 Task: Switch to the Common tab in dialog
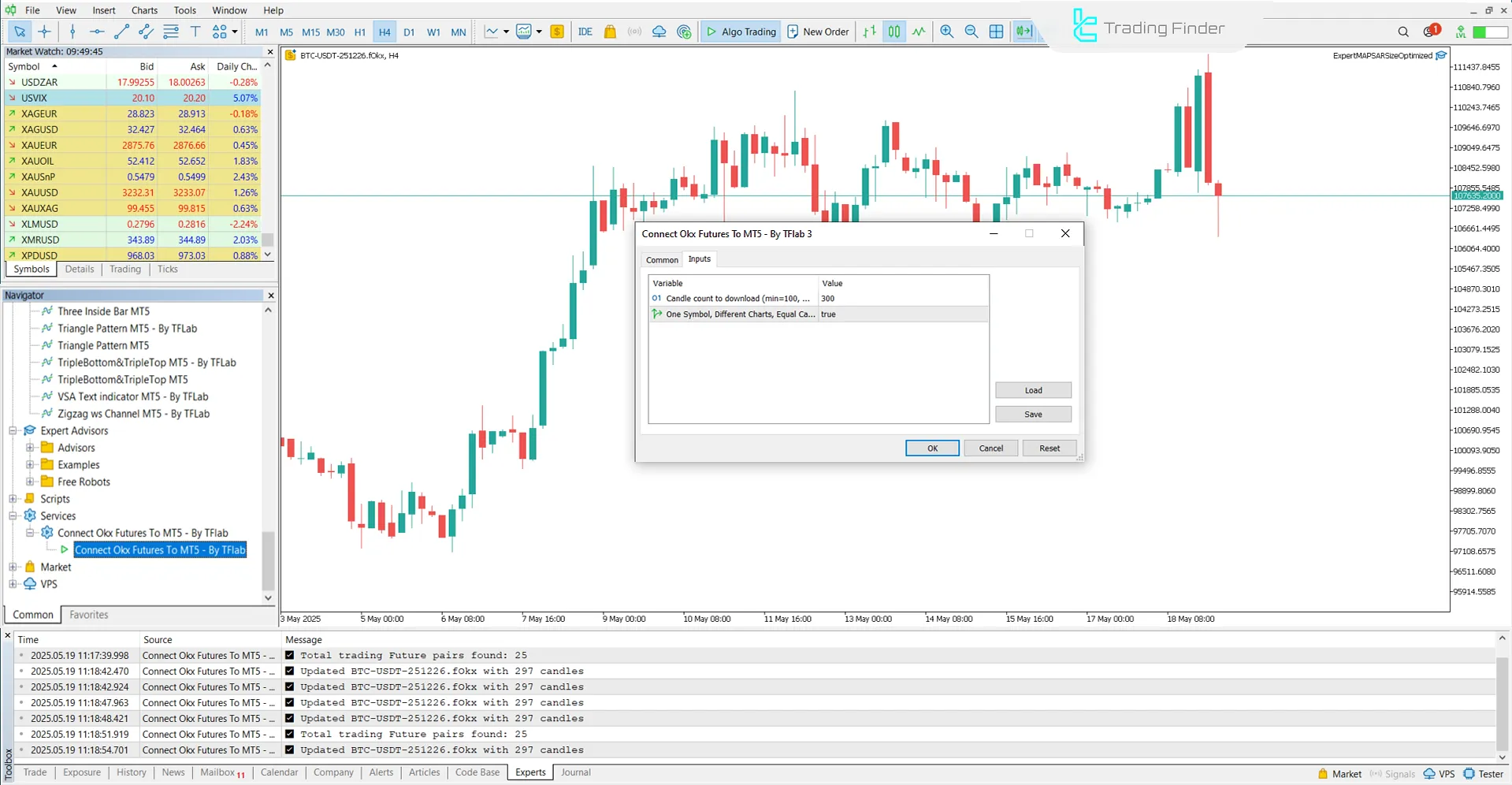tap(661, 259)
